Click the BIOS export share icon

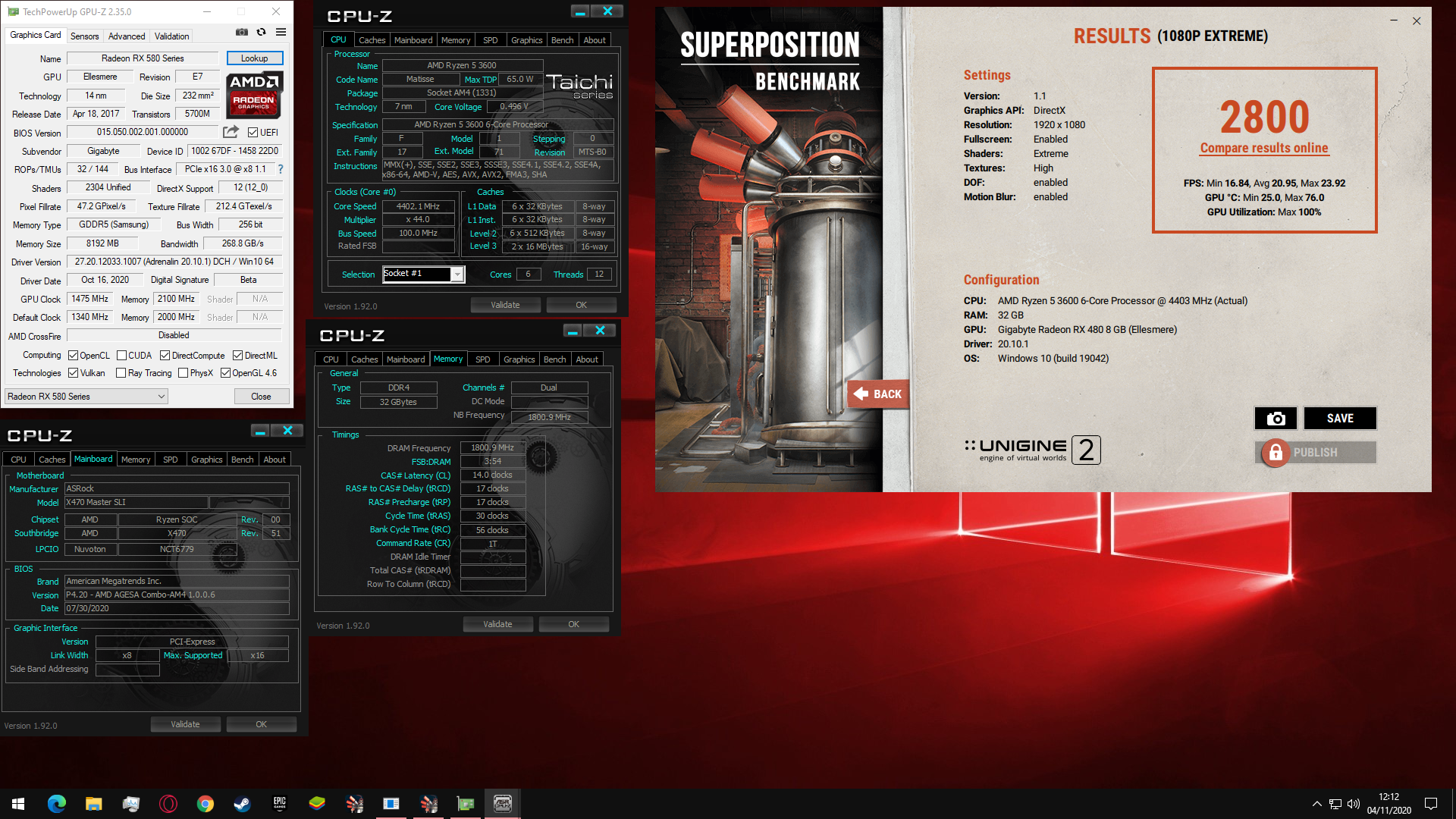pyautogui.click(x=231, y=132)
